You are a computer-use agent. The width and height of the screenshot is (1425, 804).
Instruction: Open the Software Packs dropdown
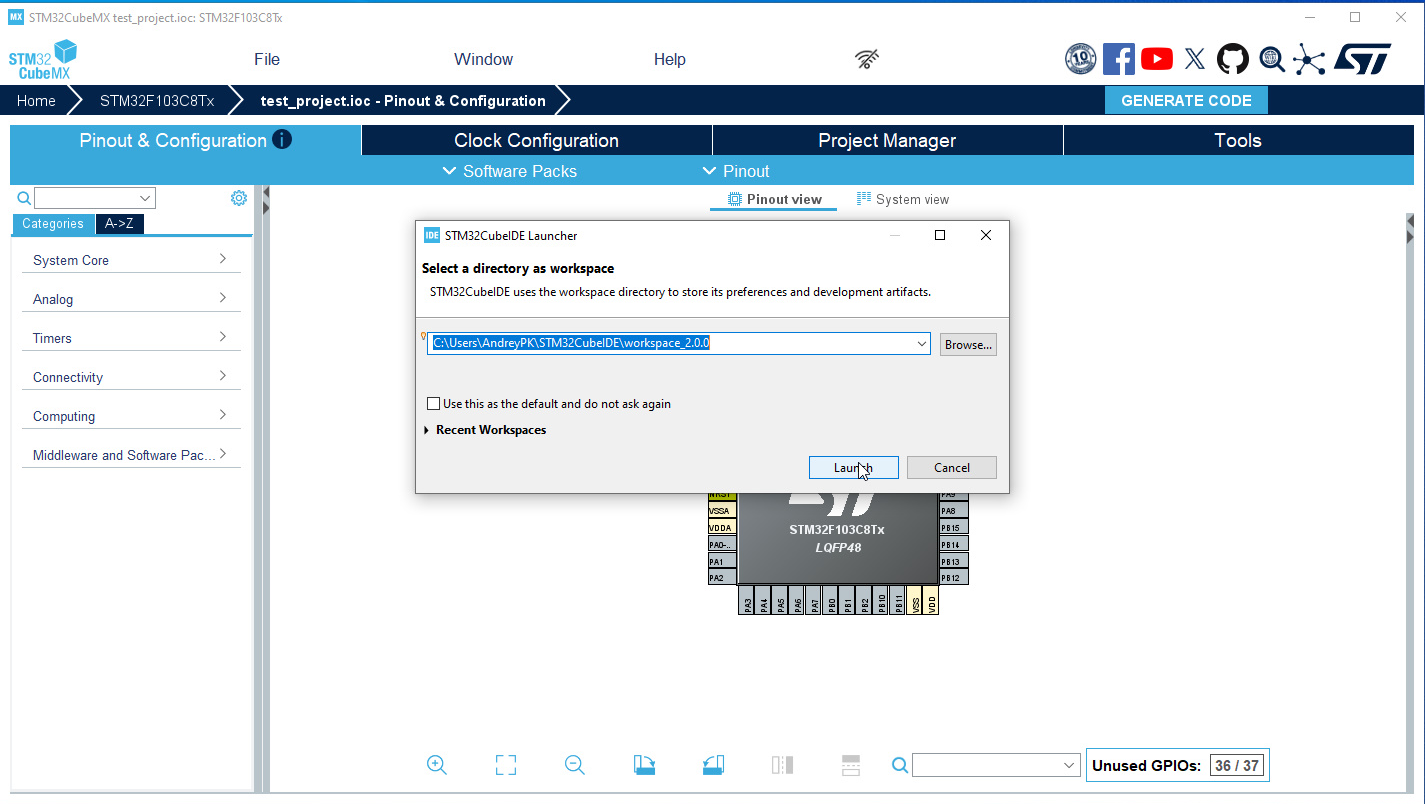click(x=510, y=171)
